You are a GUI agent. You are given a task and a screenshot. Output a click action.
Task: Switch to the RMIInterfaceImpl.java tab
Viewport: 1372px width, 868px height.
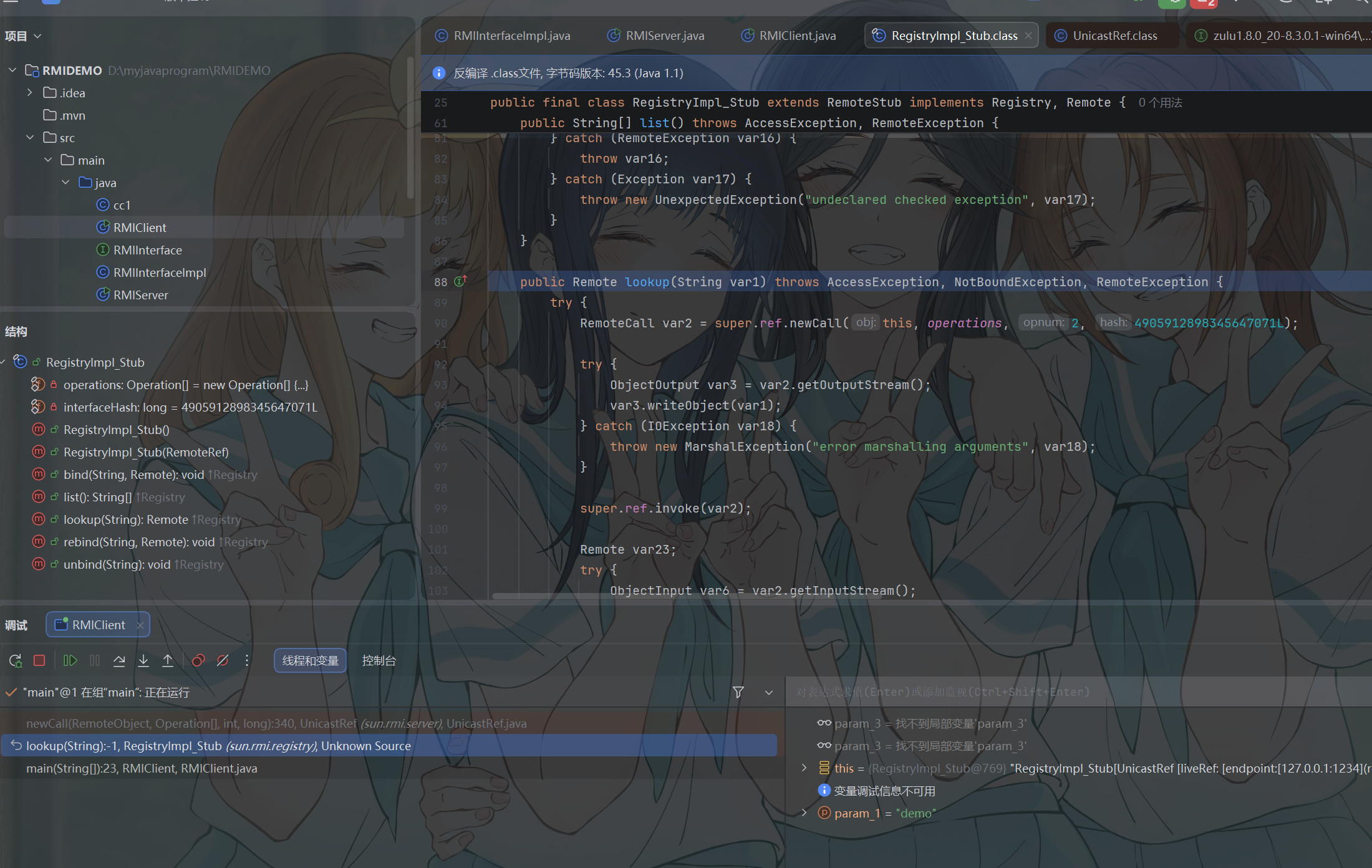[x=503, y=36]
